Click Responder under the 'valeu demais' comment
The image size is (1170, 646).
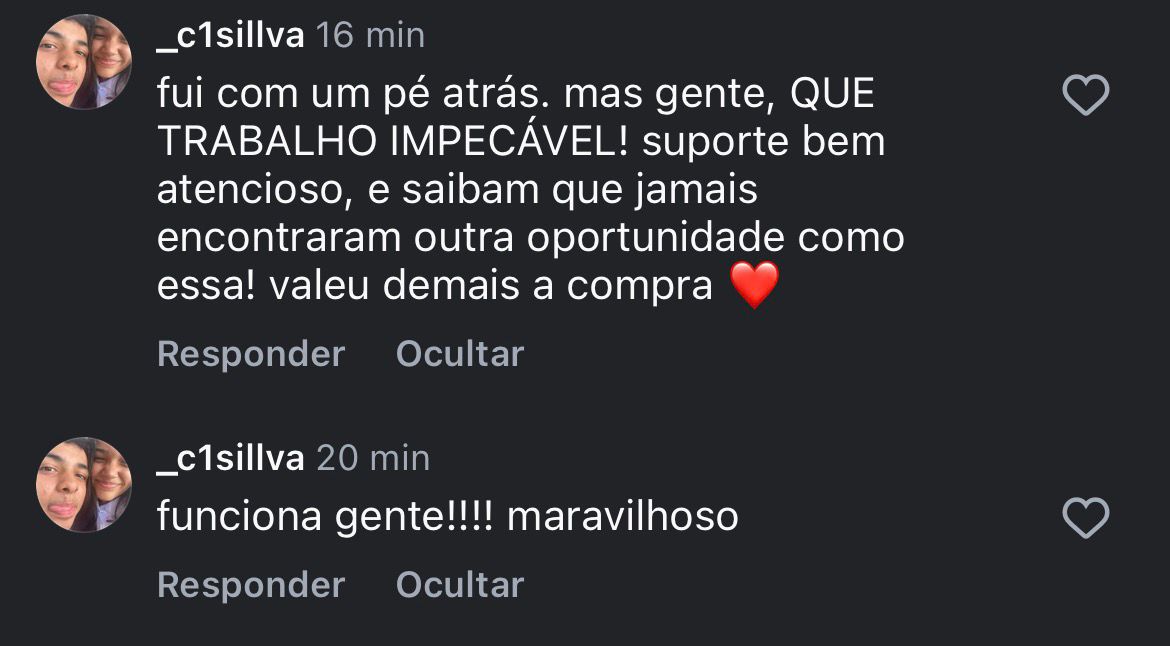(251, 354)
